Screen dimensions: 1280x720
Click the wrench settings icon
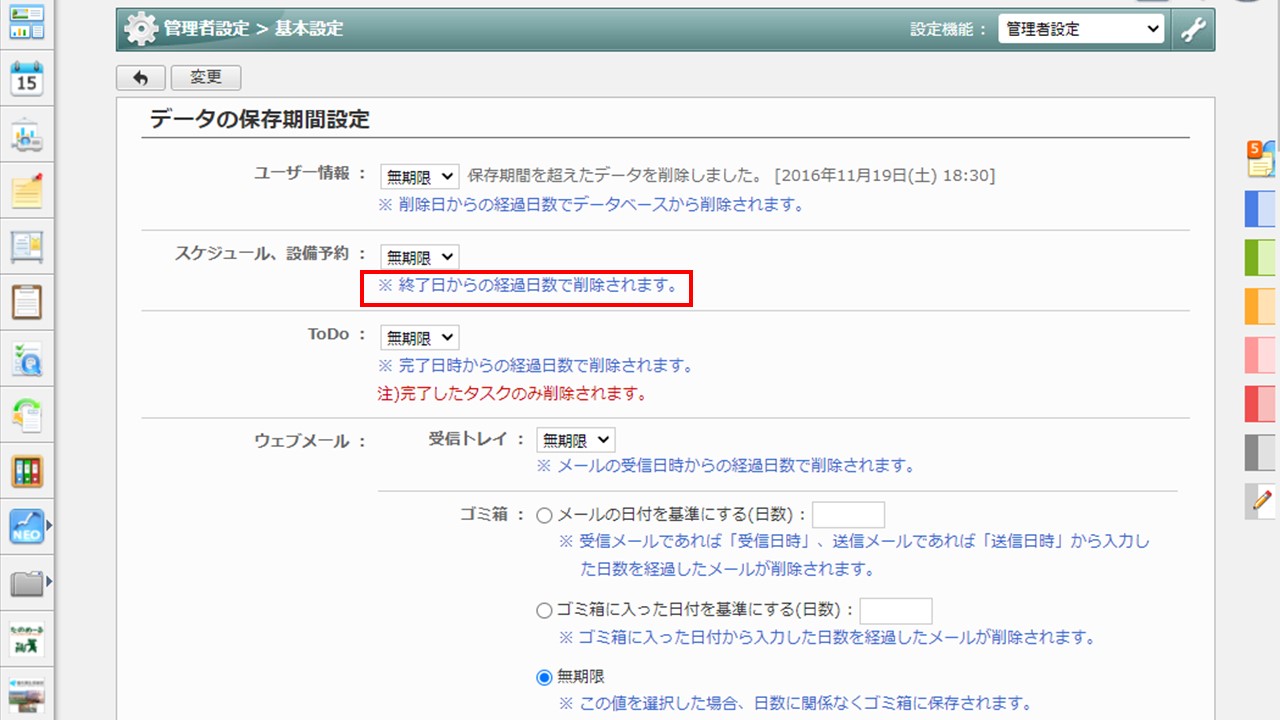coord(1193,29)
